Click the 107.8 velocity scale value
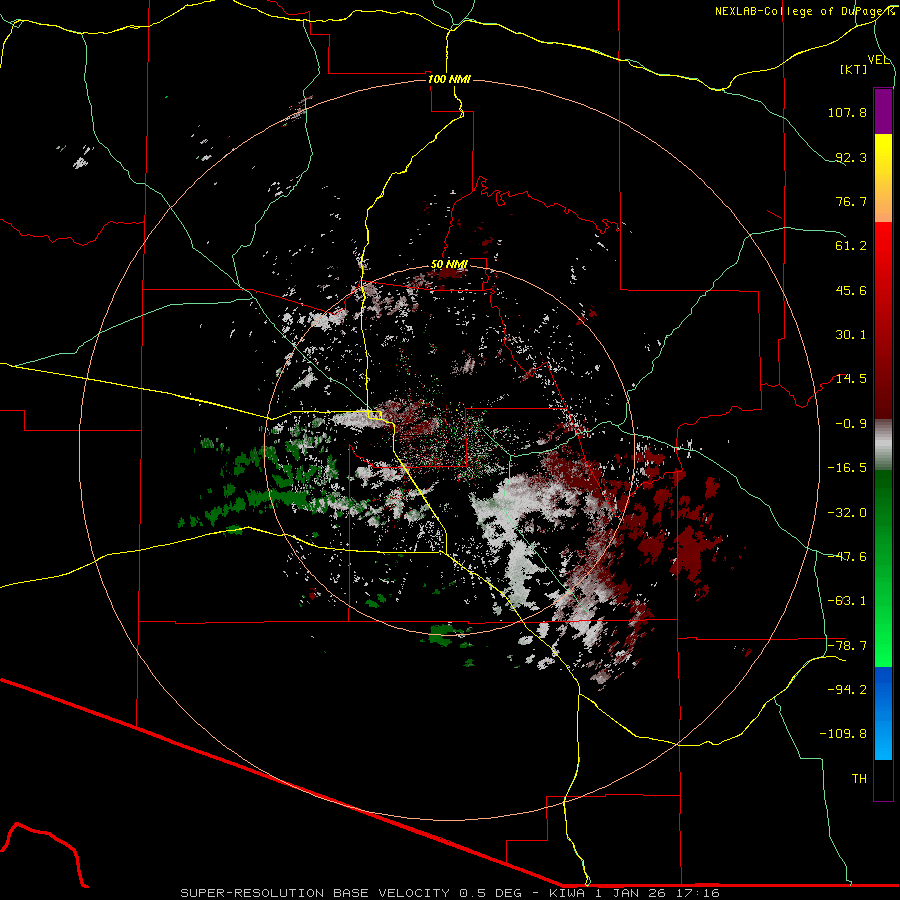The width and height of the screenshot is (900, 900). 847,112
